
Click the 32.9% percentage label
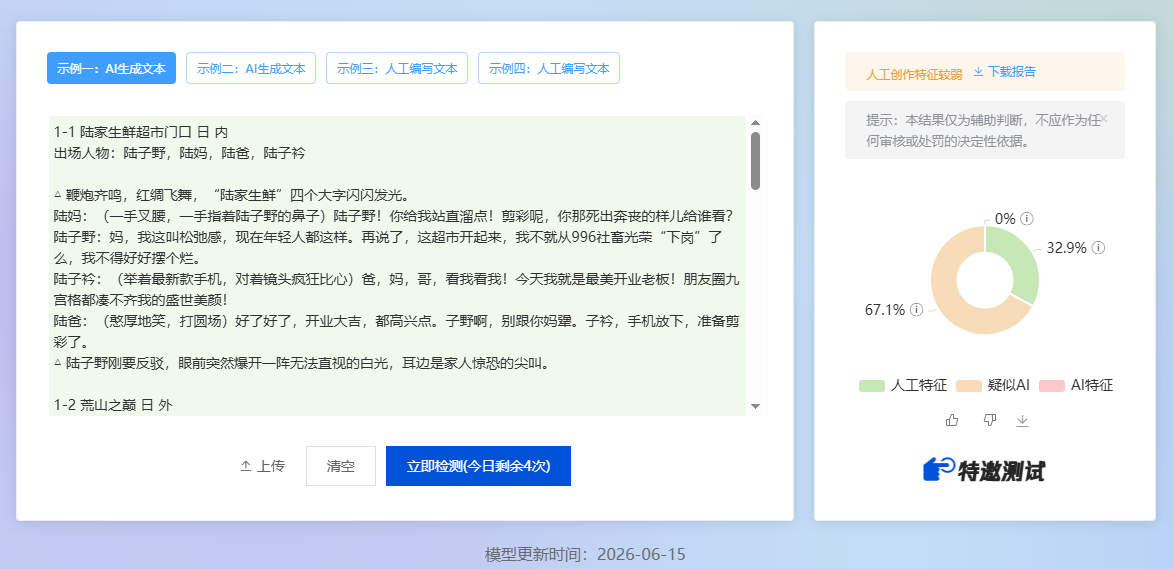pos(1067,248)
